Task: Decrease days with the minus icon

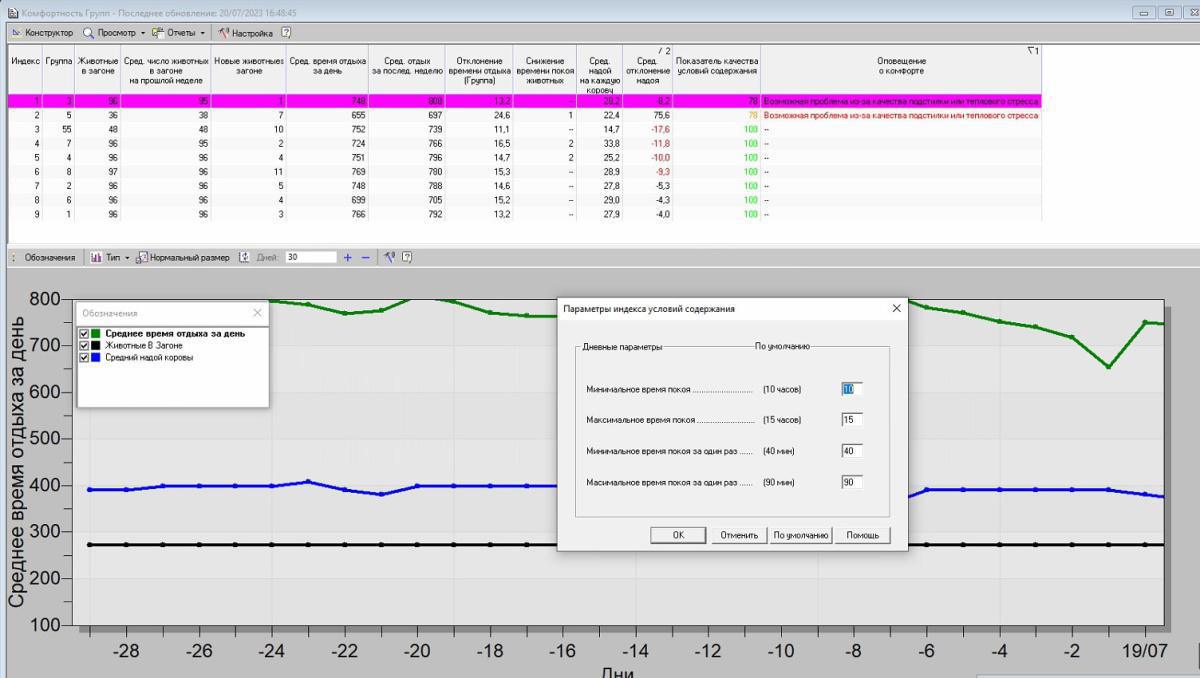Action: pyautogui.click(x=365, y=257)
